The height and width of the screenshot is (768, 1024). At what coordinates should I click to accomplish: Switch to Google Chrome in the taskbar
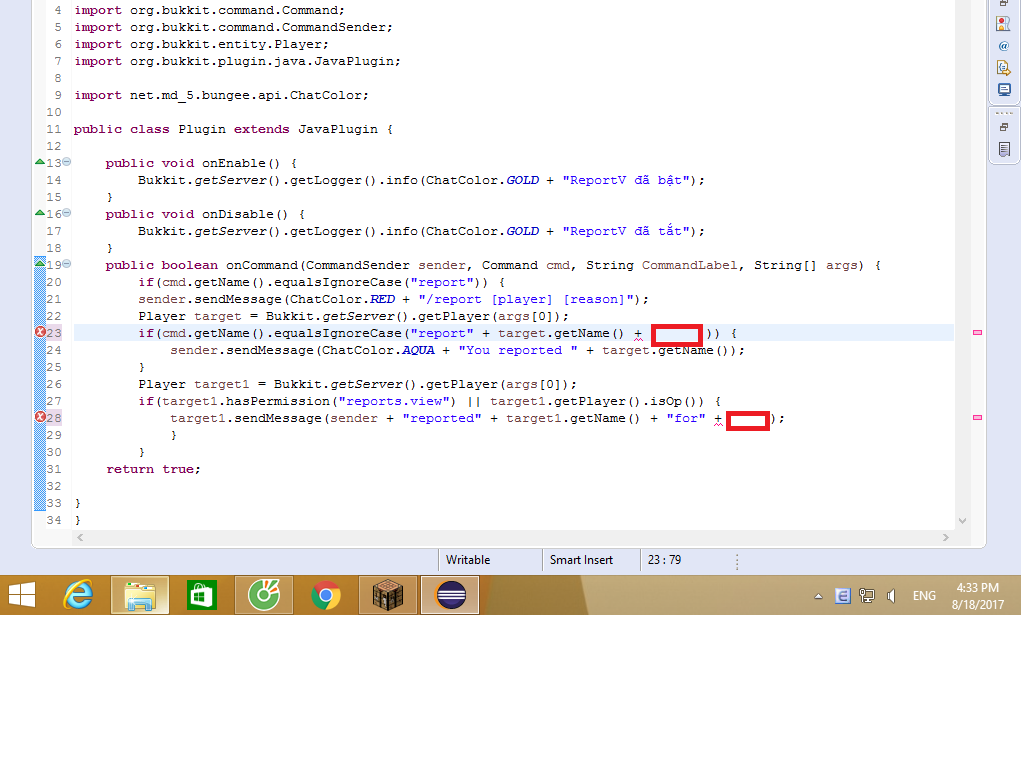point(326,596)
